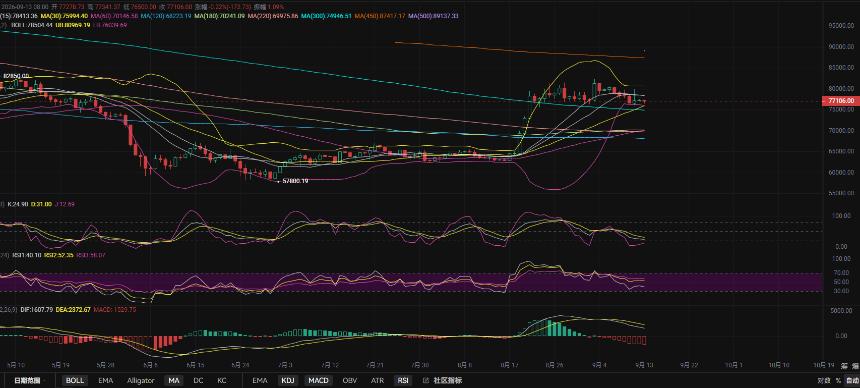
Task: Select 自动 auto scale mode
Action: click(852, 380)
